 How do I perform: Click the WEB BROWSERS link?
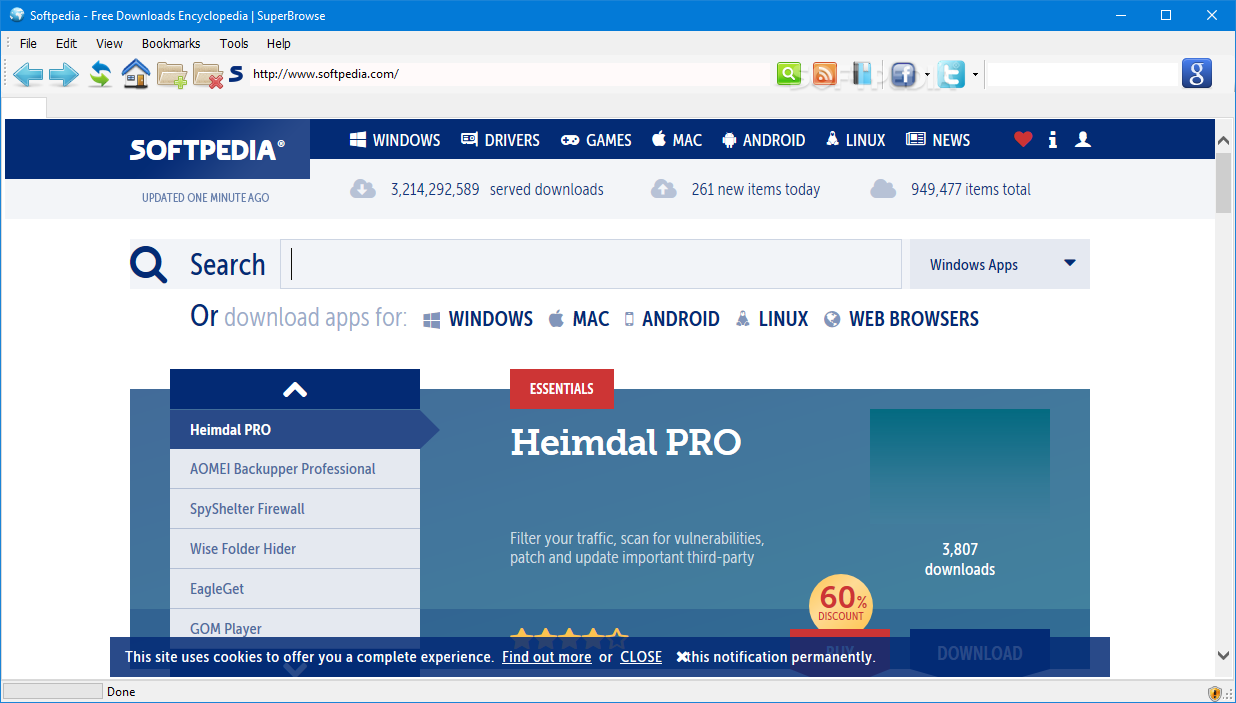pyautogui.click(x=901, y=319)
